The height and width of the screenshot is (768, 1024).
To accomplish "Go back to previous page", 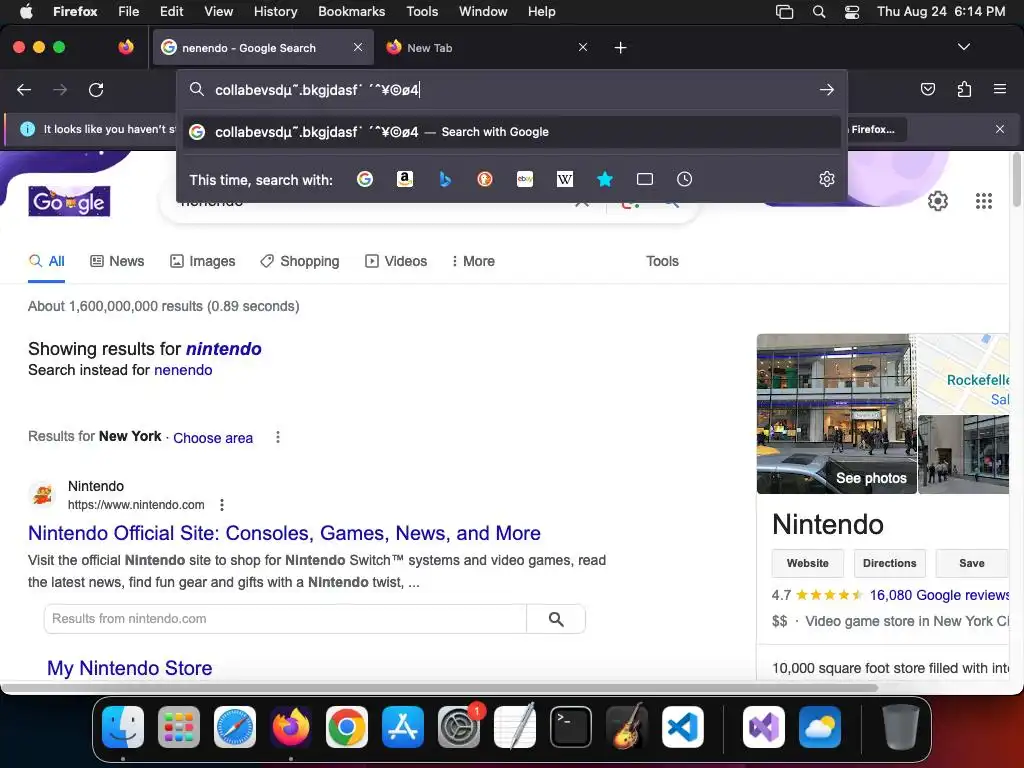I will tap(24, 89).
